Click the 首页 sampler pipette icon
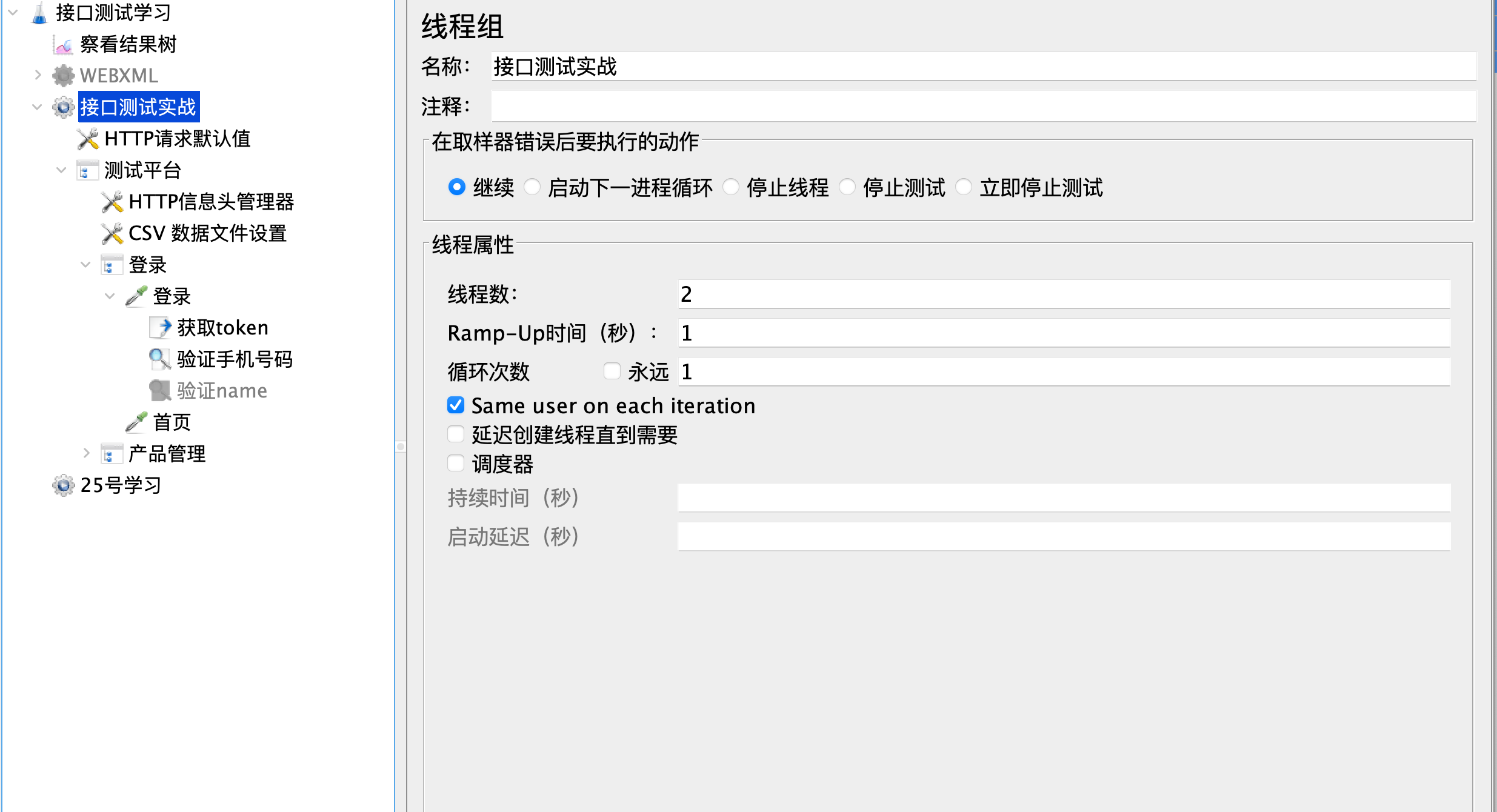The height and width of the screenshot is (812, 1497). [x=136, y=422]
